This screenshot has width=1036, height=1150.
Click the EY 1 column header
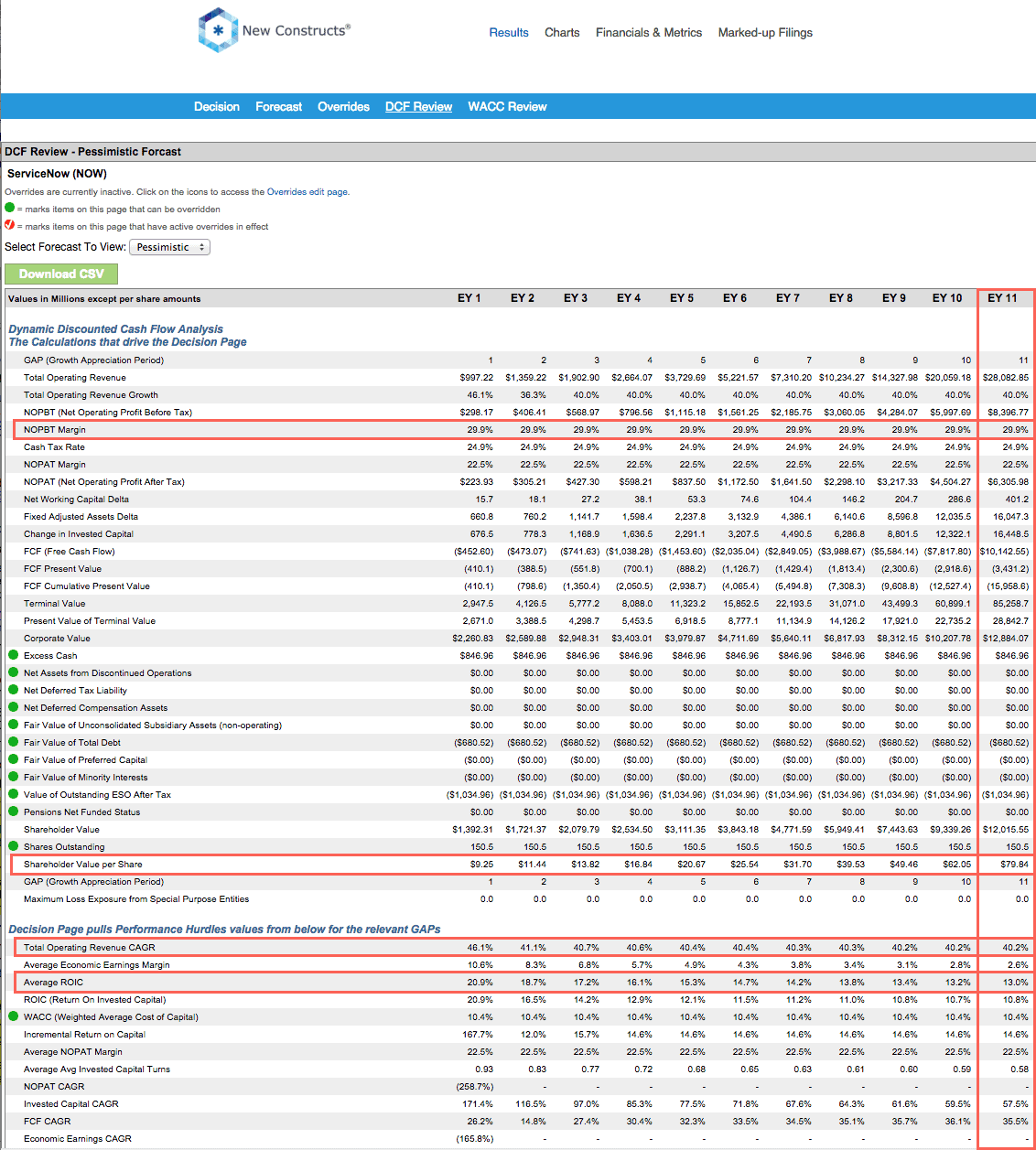click(x=469, y=298)
